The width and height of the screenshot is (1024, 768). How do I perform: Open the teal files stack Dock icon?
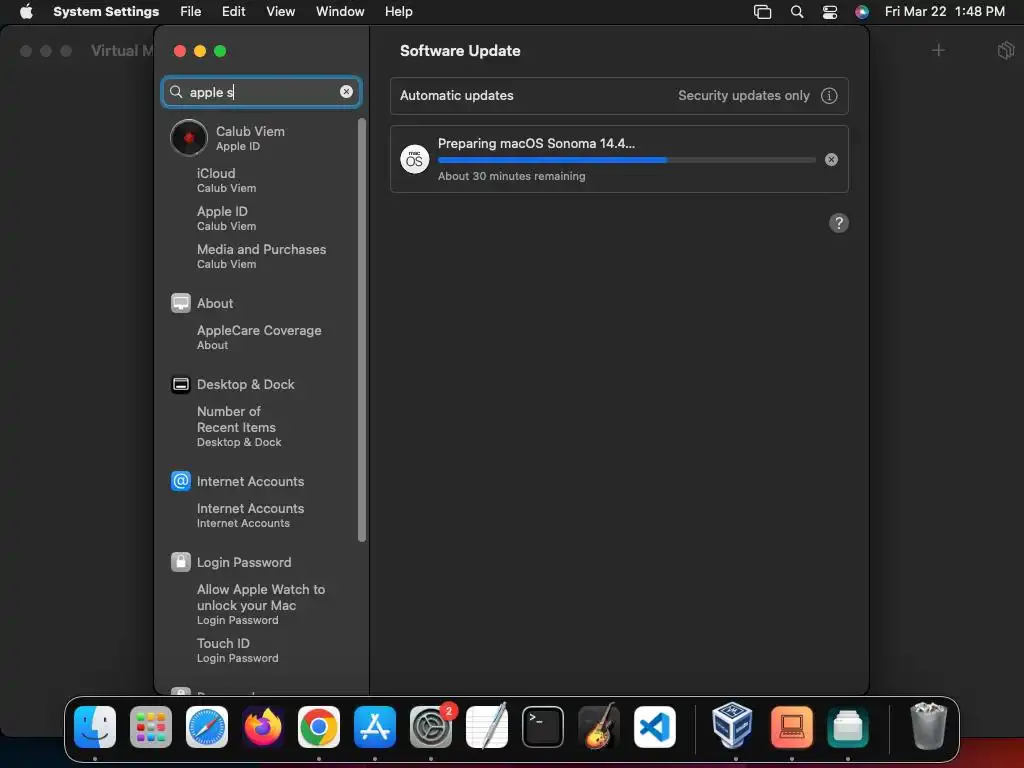(848, 727)
